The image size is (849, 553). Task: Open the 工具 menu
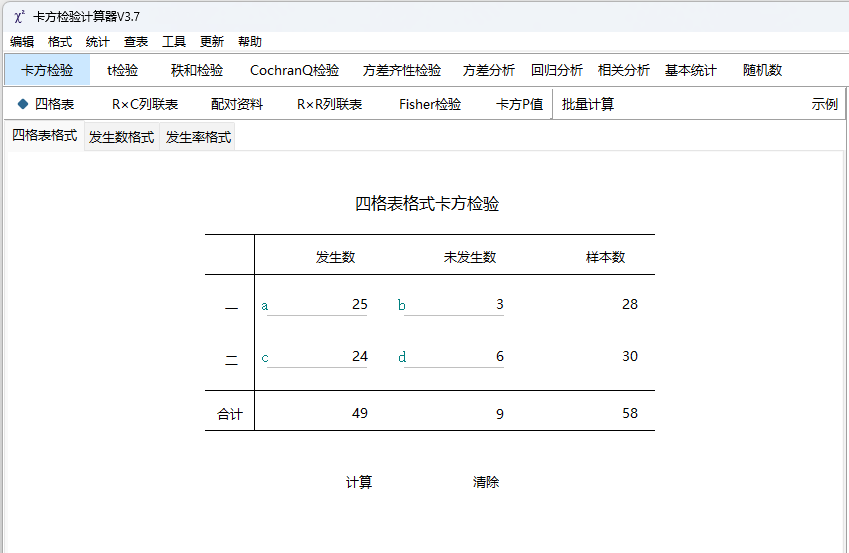pyautogui.click(x=174, y=42)
